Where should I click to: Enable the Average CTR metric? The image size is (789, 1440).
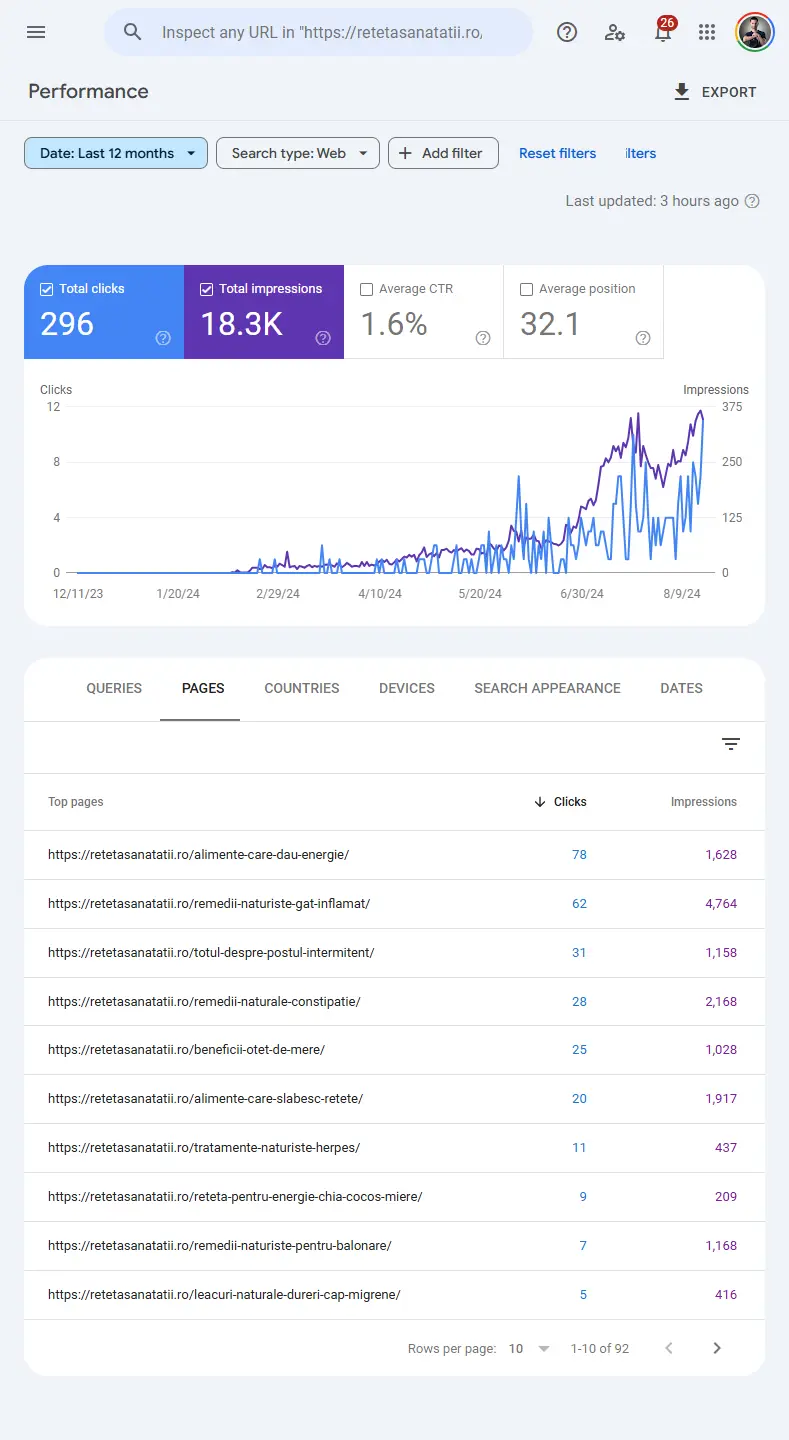pos(366,289)
